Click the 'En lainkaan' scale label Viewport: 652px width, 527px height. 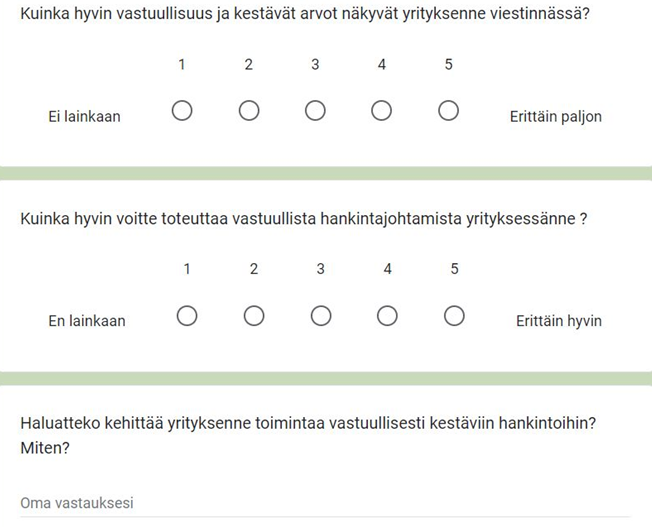pos(87,321)
